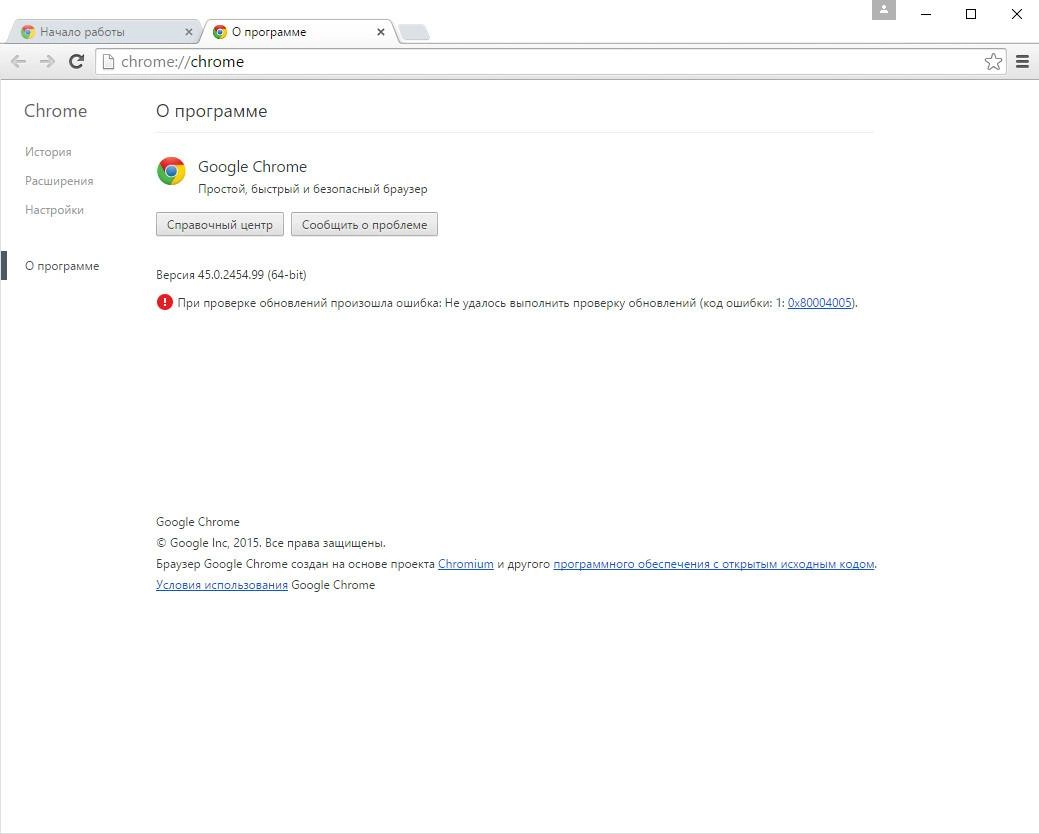The width and height of the screenshot is (1039, 834).
Task: Click the Google Chrome logo icon
Action: [171, 171]
